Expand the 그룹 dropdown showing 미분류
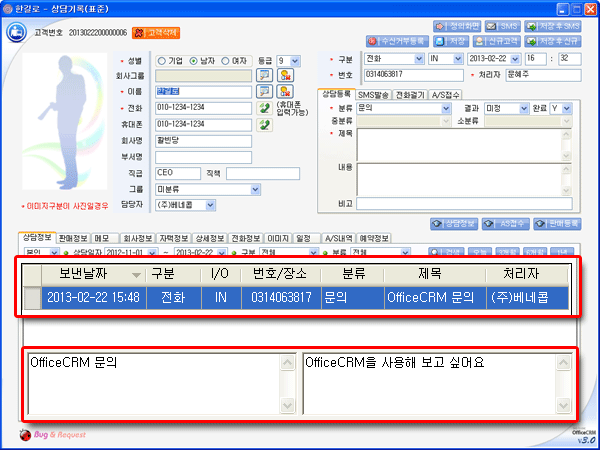The width and height of the screenshot is (600, 450). click(x=257, y=188)
